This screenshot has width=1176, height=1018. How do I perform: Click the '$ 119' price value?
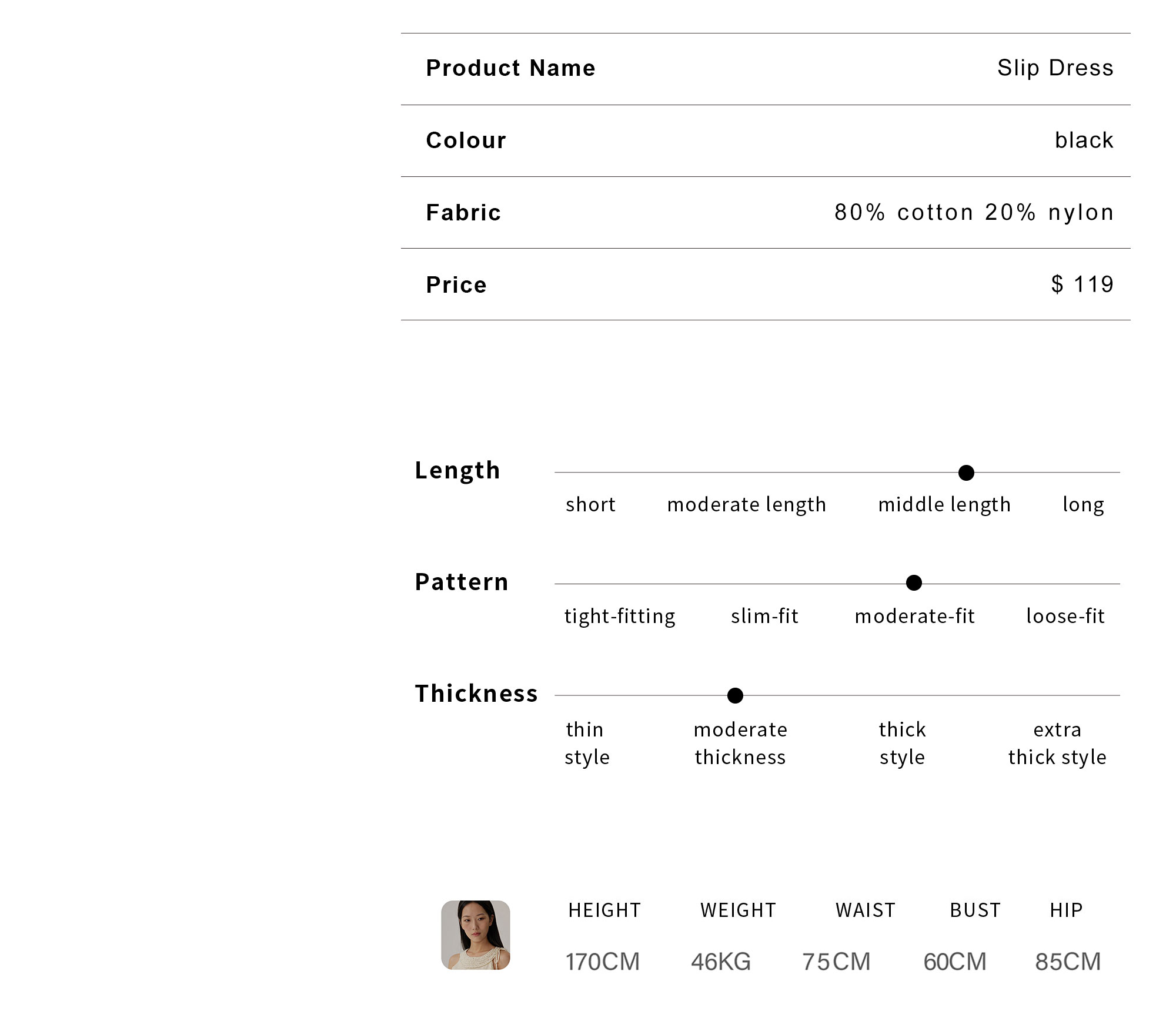[x=1083, y=284]
